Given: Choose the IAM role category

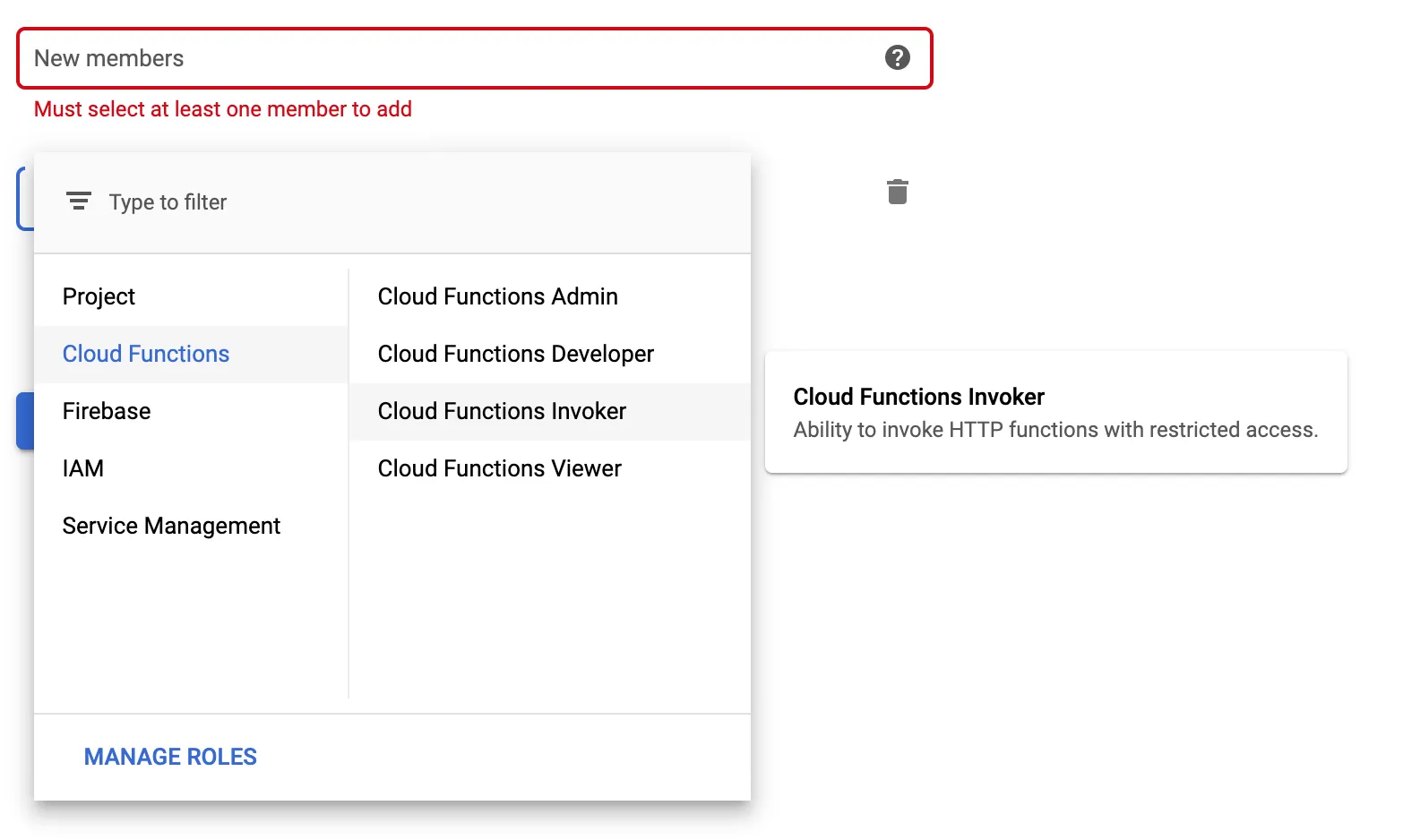Looking at the screenshot, I should pos(83,468).
